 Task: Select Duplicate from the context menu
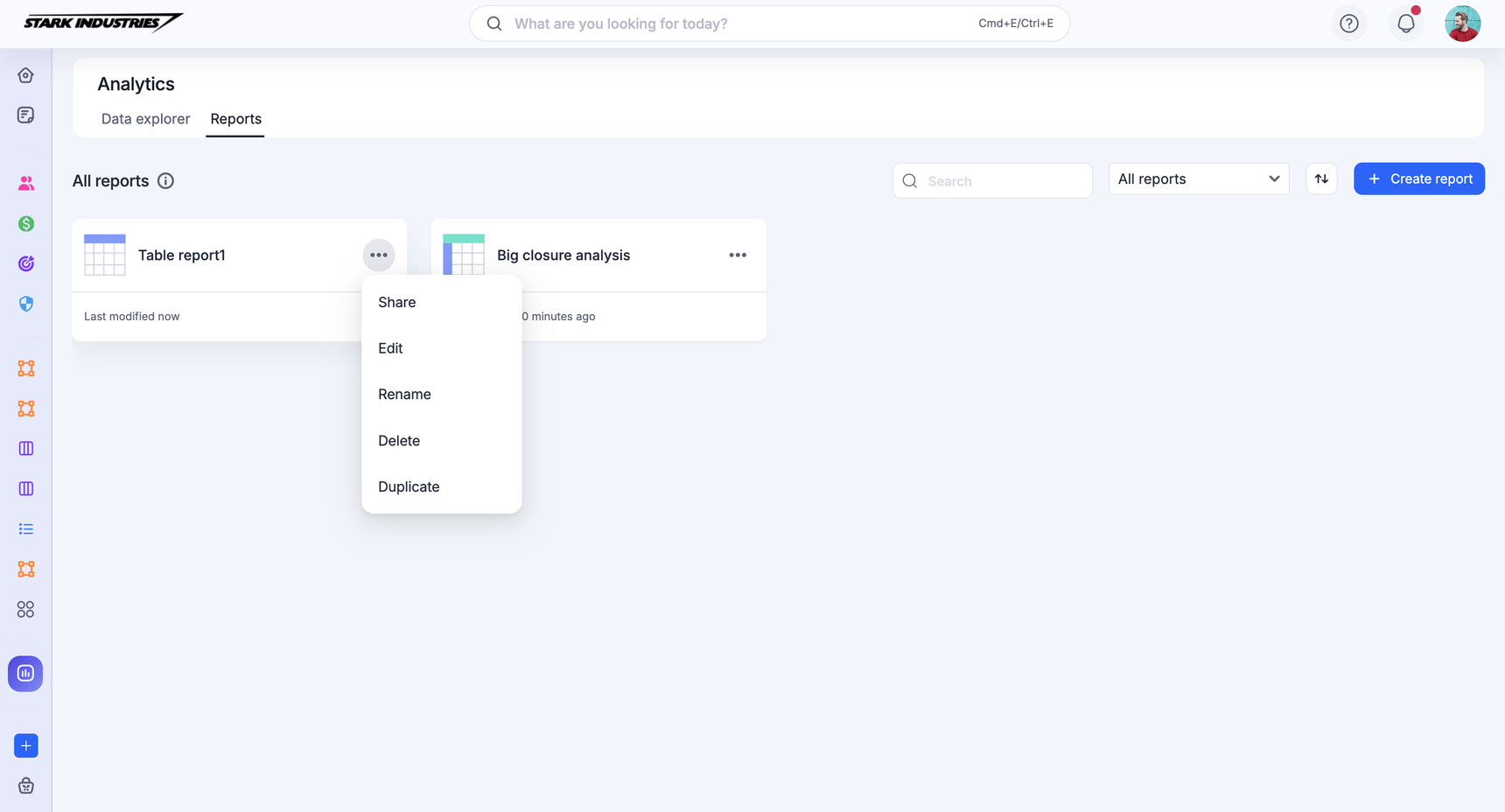(x=409, y=486)
